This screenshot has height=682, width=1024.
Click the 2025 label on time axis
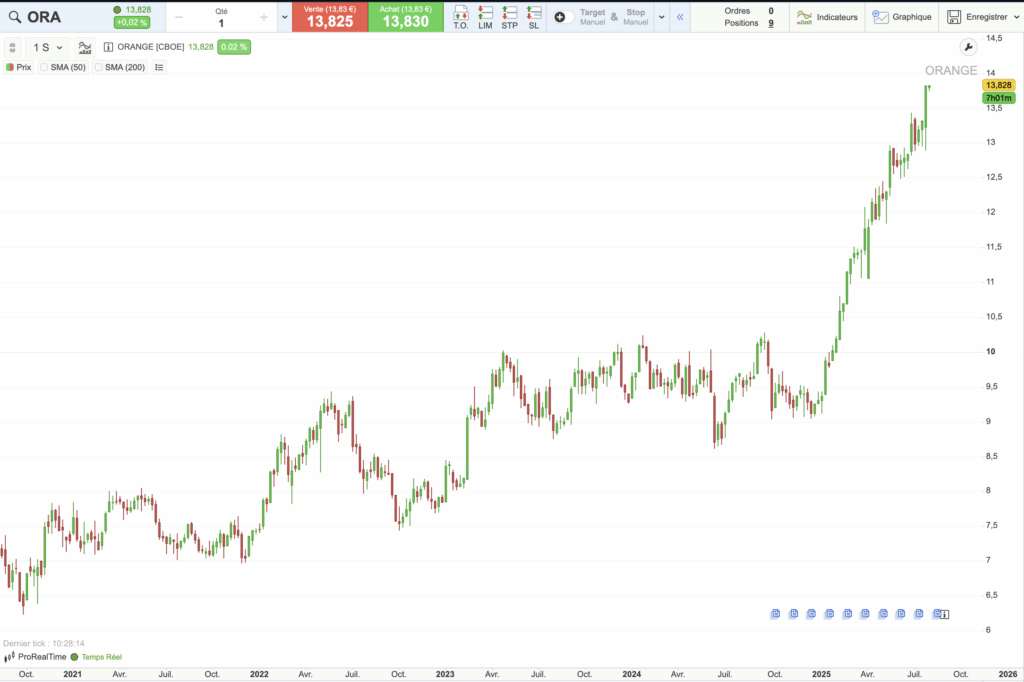(821, 674)
